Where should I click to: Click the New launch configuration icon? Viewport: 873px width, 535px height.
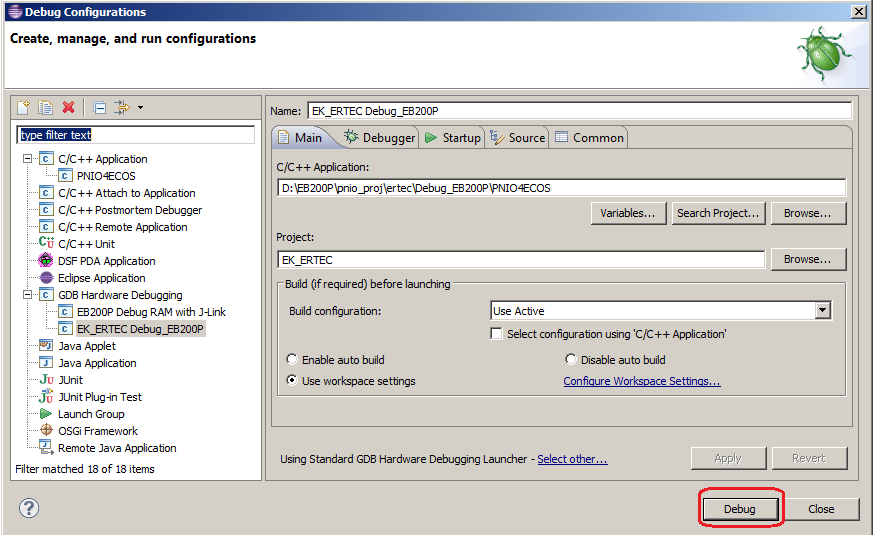[x=23, y=107]
